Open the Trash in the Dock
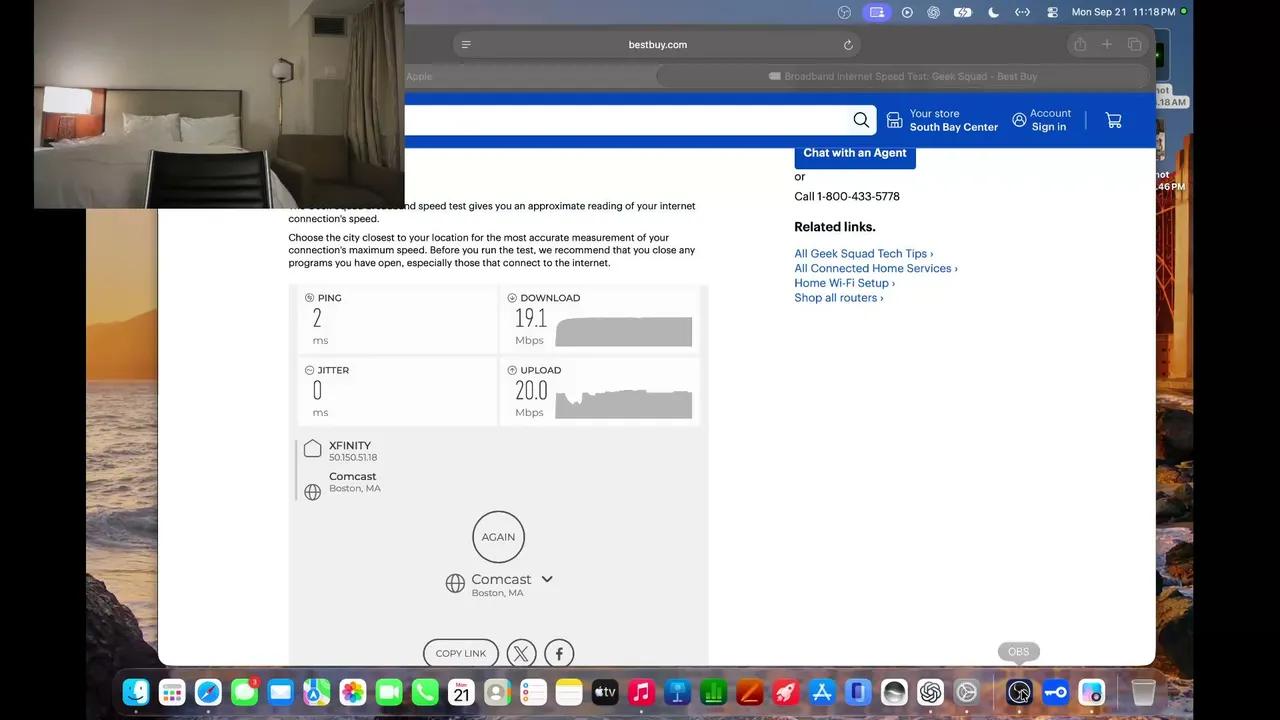Viewport: 1280px width, 720px height. tap(1143, 692)
